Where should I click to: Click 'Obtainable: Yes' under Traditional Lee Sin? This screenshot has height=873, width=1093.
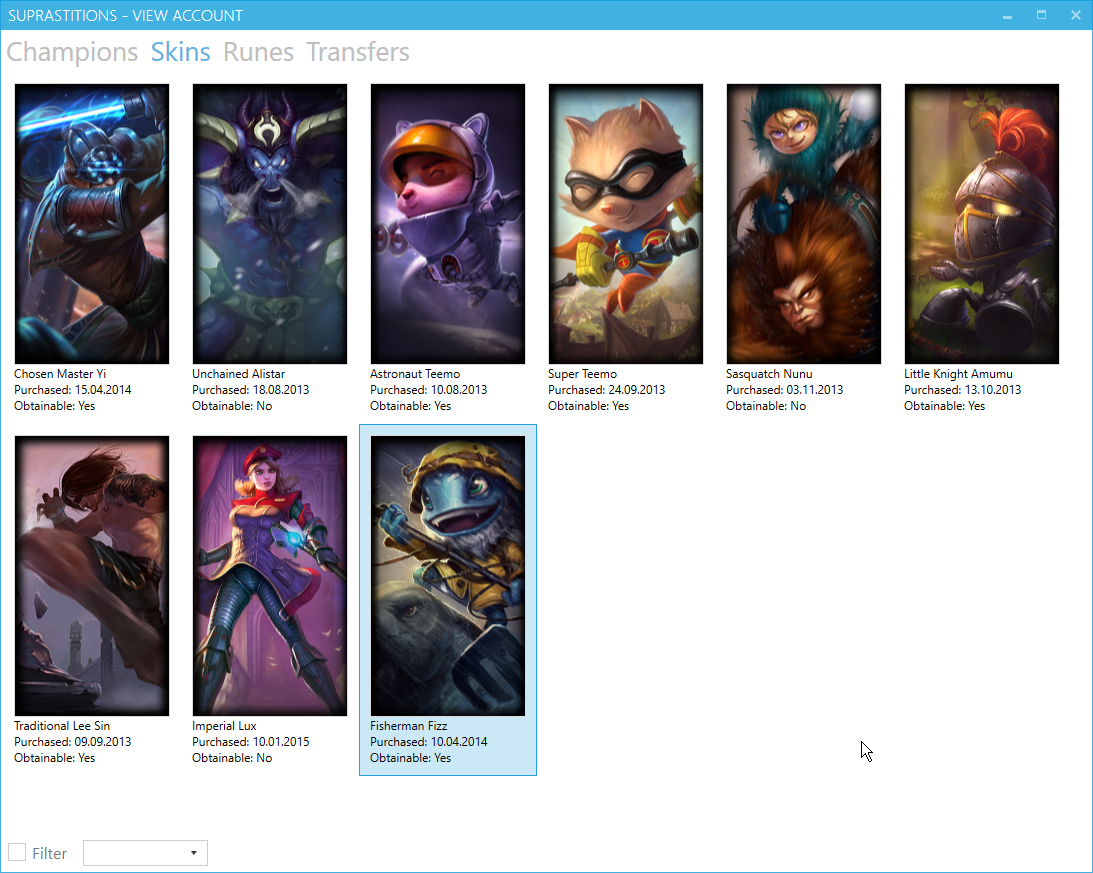point(54,758)
